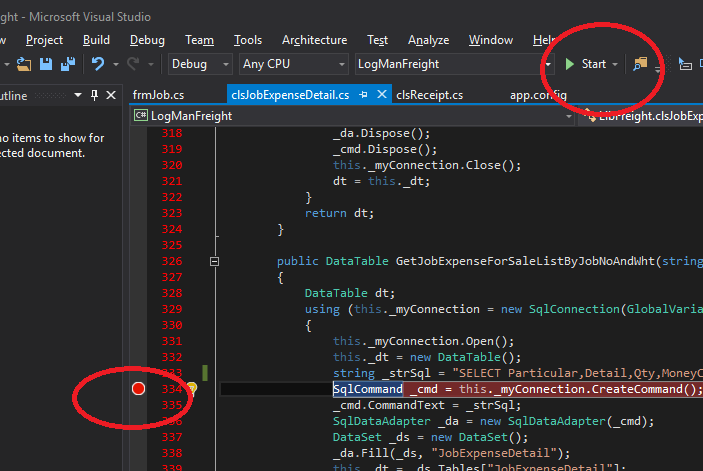Click 'this._myConnection.Open();' on line 331
The width and height of the screenshot is (703, 471).
tap(423, 341)
